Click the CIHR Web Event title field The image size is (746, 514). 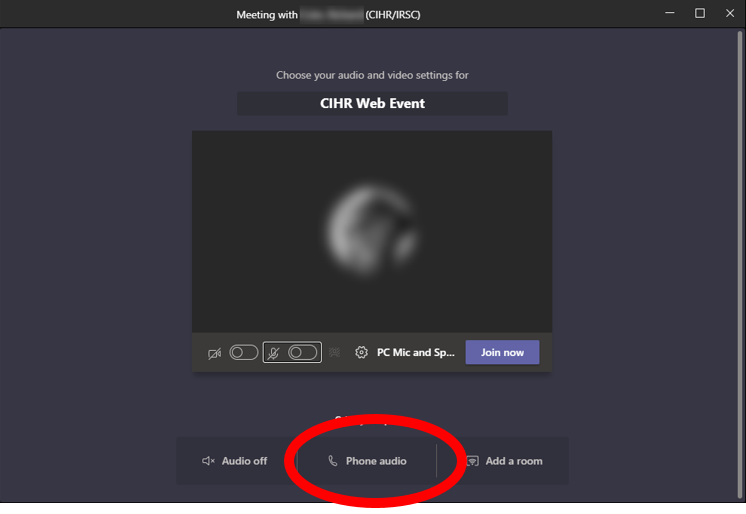pyautogui.click(x=372, y=103)
